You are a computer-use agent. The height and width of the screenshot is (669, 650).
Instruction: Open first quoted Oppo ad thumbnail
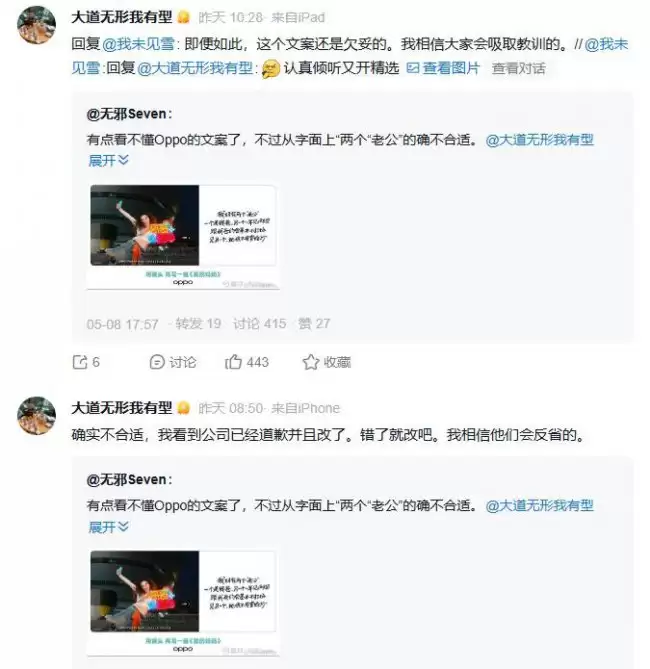click(x=183, y=237)
